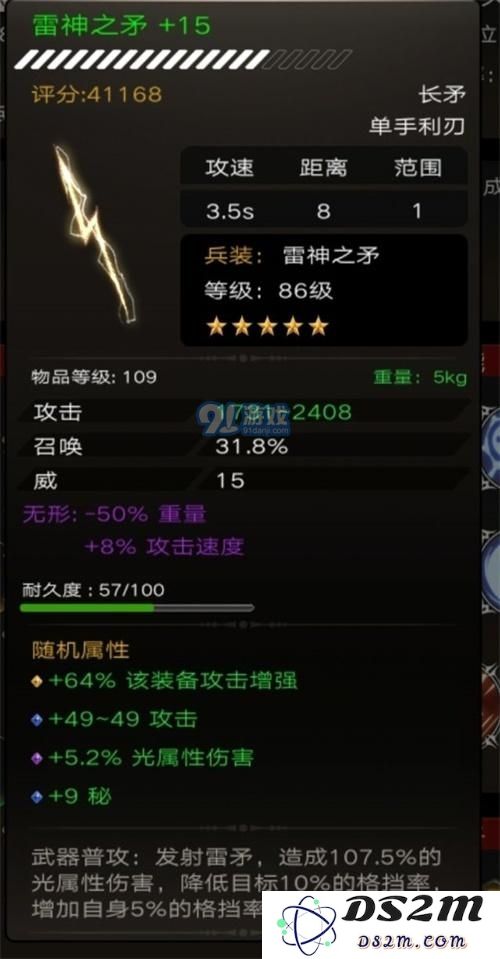The width and height of the screenshot is (500, 959).
Task: Click the DS2M atom logo icon
Action: coord(306,924)
